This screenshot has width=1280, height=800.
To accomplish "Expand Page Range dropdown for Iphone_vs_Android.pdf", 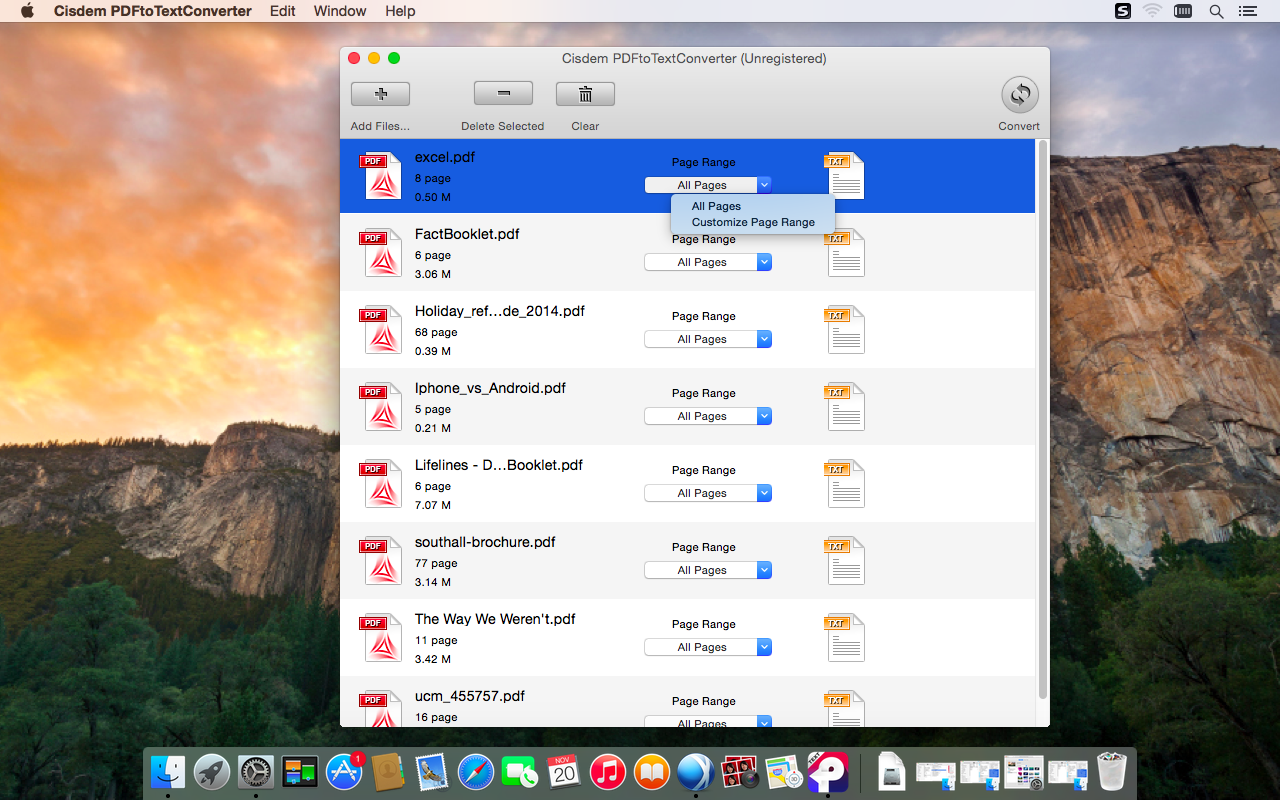I will pyautogui.click(x=708, y=416).
